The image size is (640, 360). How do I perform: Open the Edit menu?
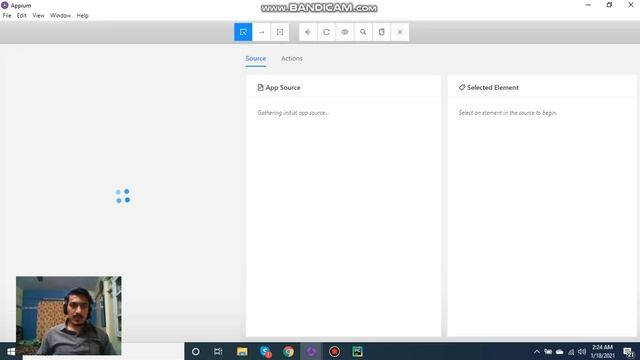(x=22, y=16)
